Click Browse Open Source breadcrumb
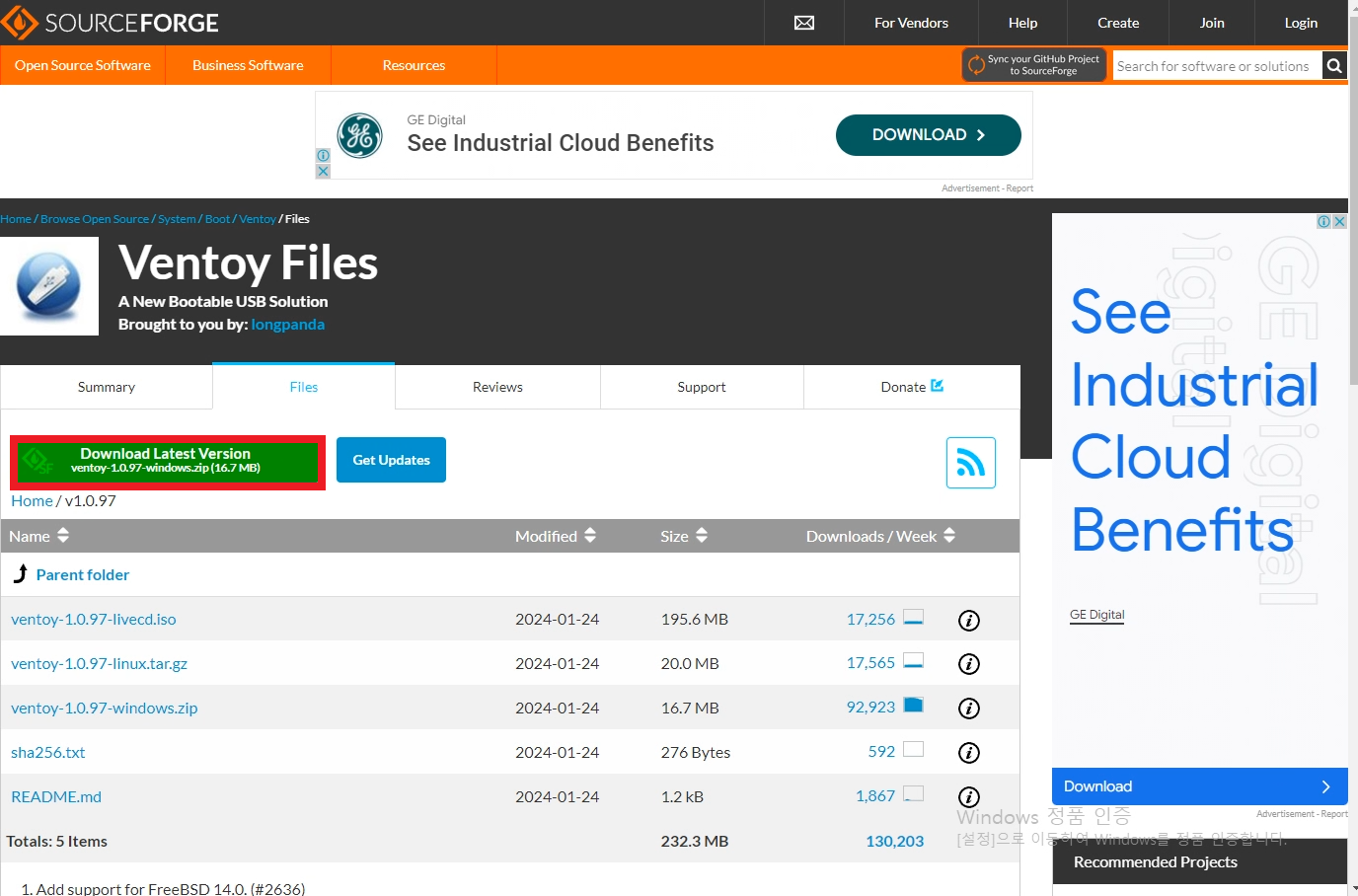Viewport: 1358px width, 896px height. tap(95, 219)
